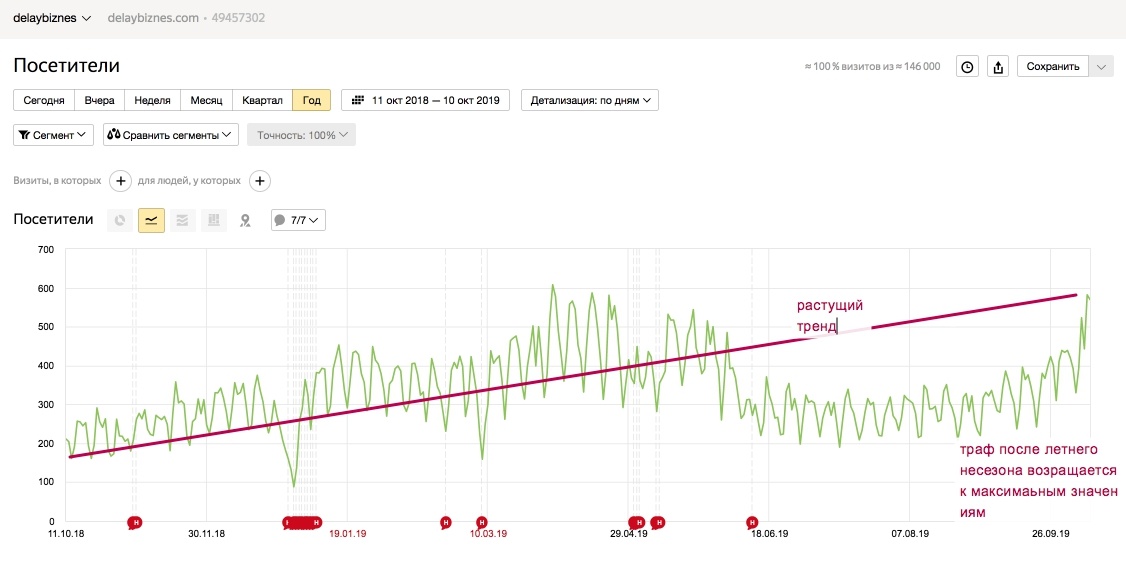Click the export/share icon
The height and width of the screenshot is (572, 1126).
pos(998,67)
